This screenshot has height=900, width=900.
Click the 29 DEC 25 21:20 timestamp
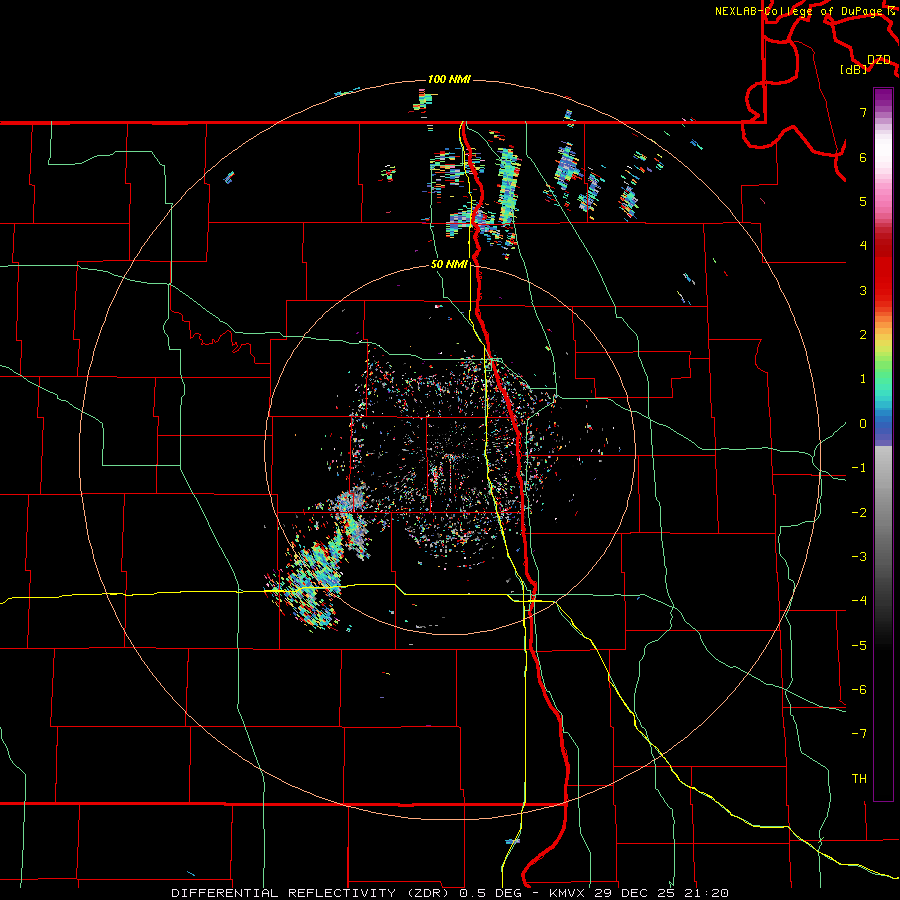click(x=660, y=893)
